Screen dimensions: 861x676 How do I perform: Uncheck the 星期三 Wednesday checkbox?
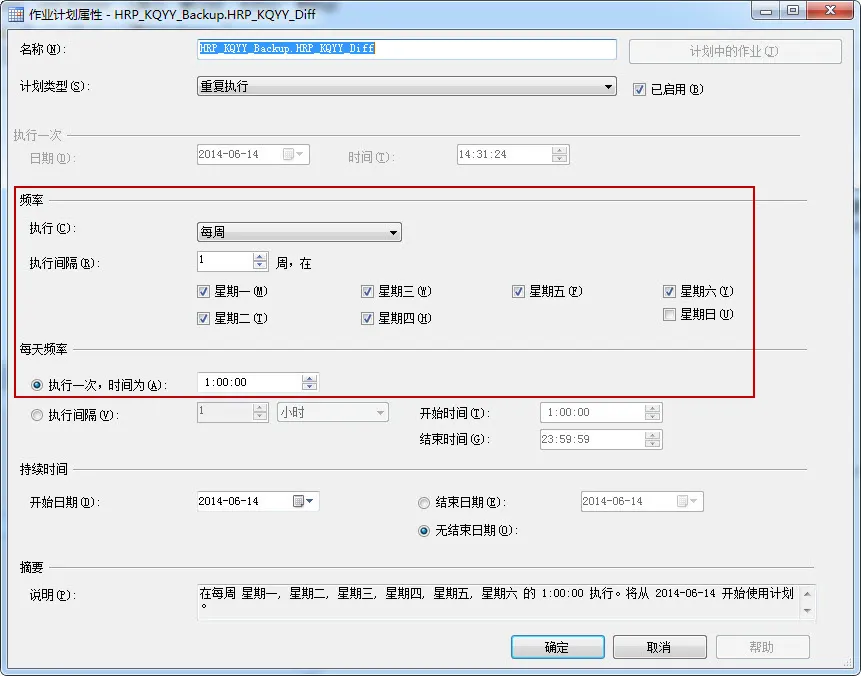(367, 292)
